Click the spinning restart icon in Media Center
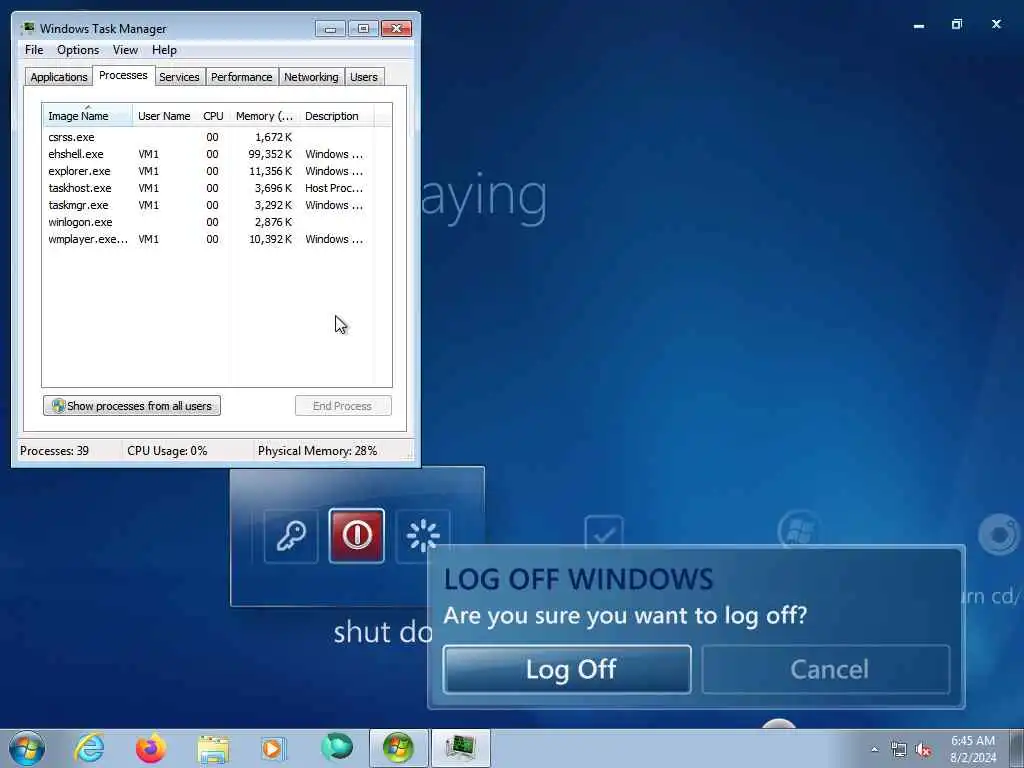 click(x=423, y=536)
